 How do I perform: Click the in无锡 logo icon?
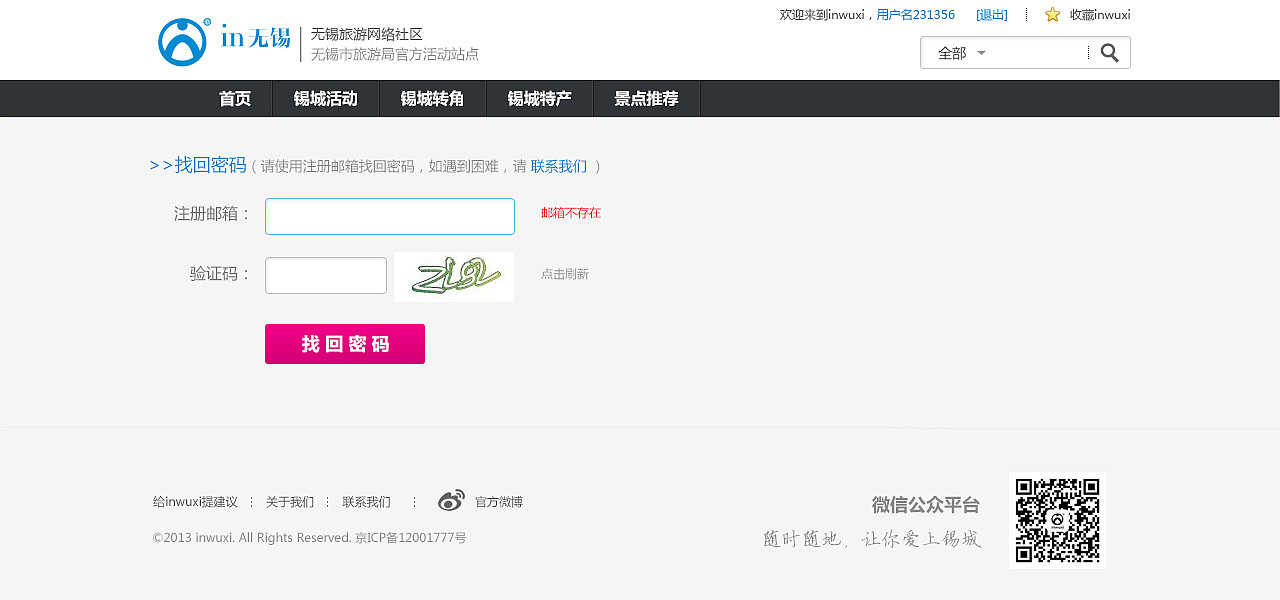pyautogui.click(x=180, y=41)
